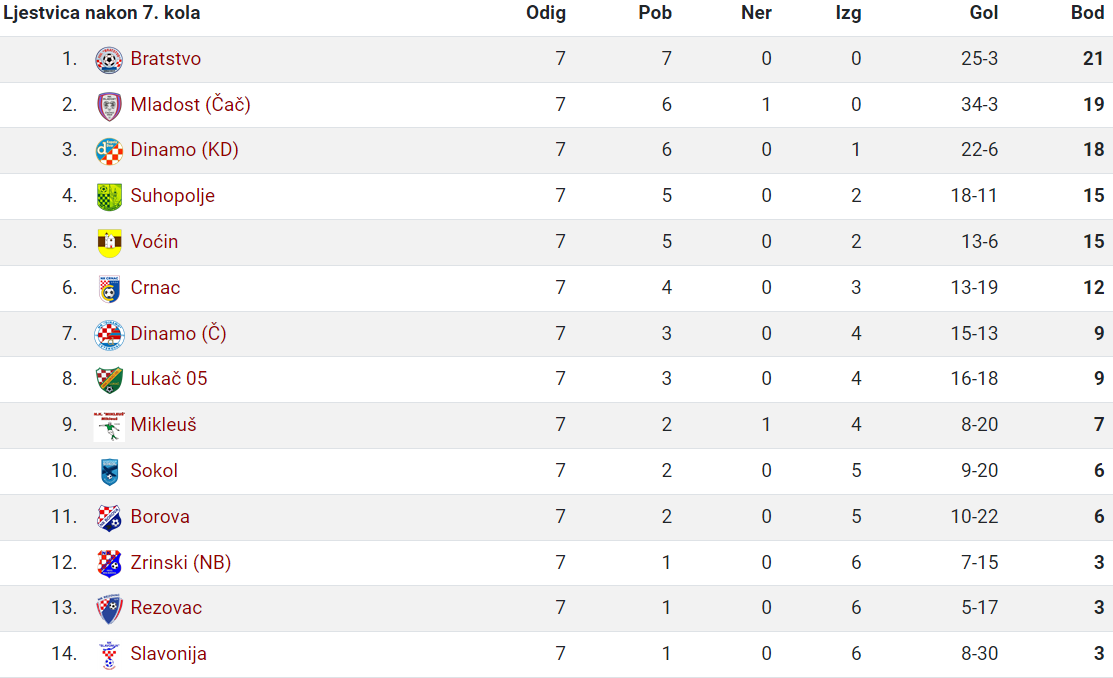This screenshot has height=678, width=1113.
Task: Click the Sokol blue crest icon
Action: click(x=109, y=472)
